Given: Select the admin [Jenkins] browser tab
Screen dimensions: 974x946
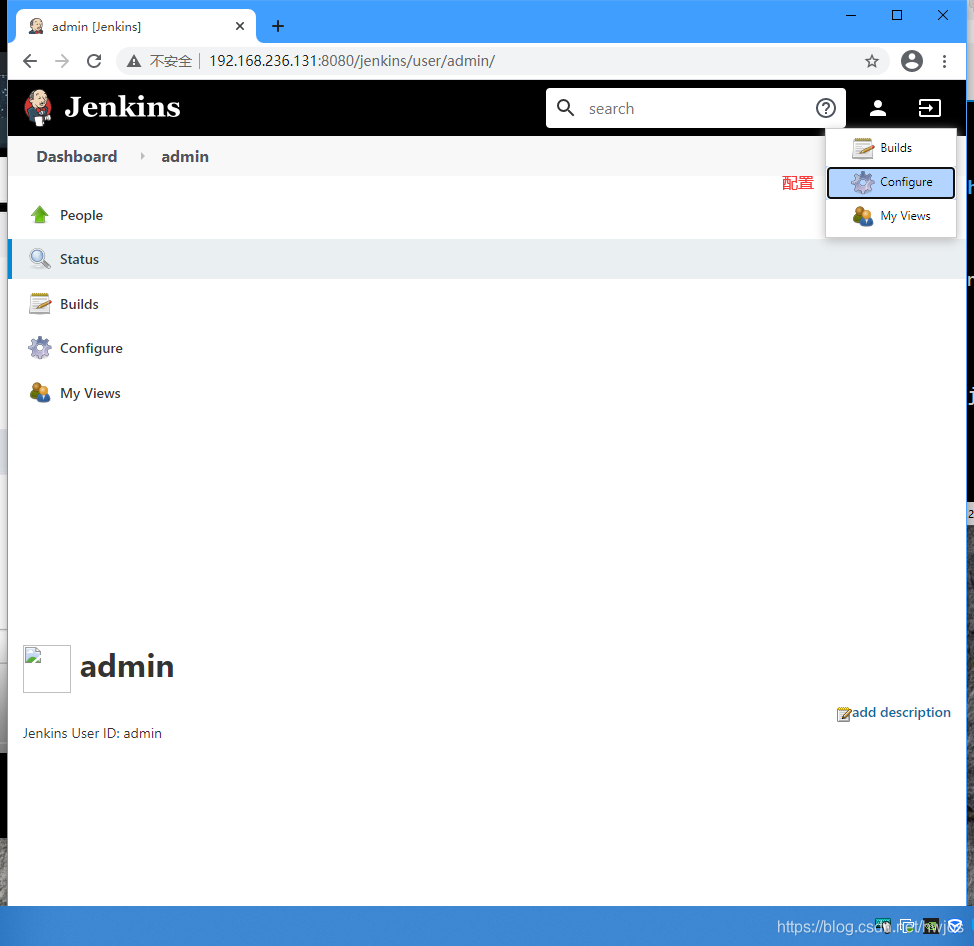Looking at the screenshot, I should click(x=135, y=26).
